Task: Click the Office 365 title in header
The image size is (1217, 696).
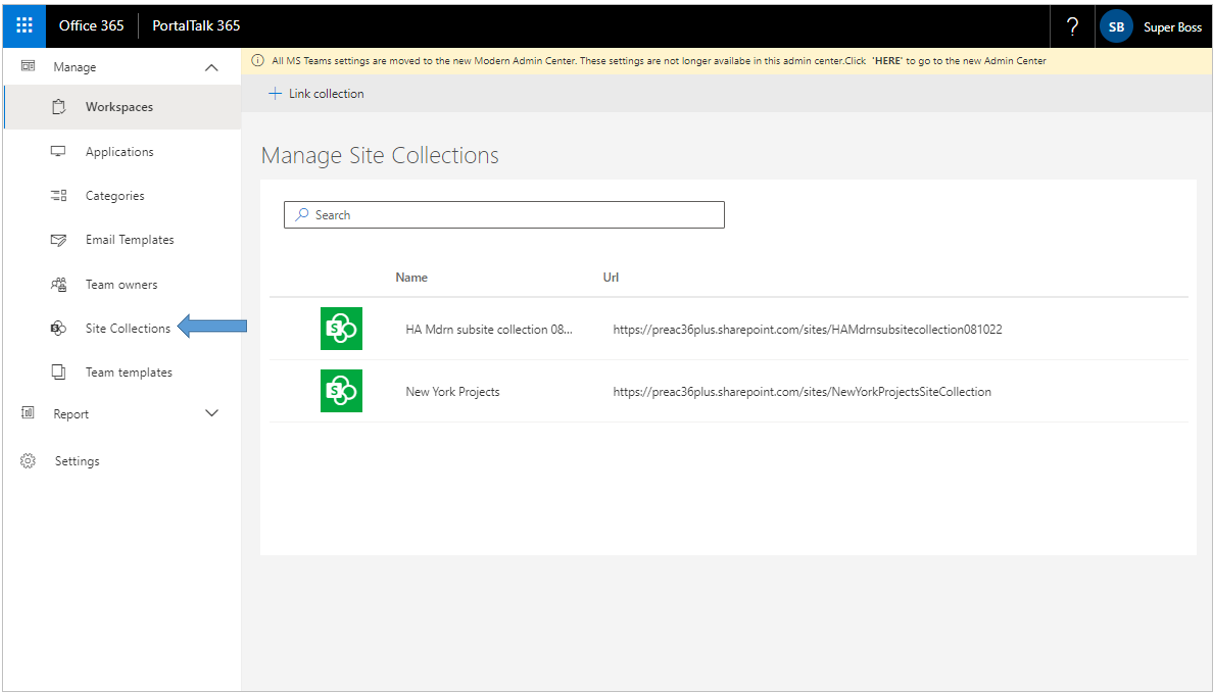Action: tap(91, 26)
